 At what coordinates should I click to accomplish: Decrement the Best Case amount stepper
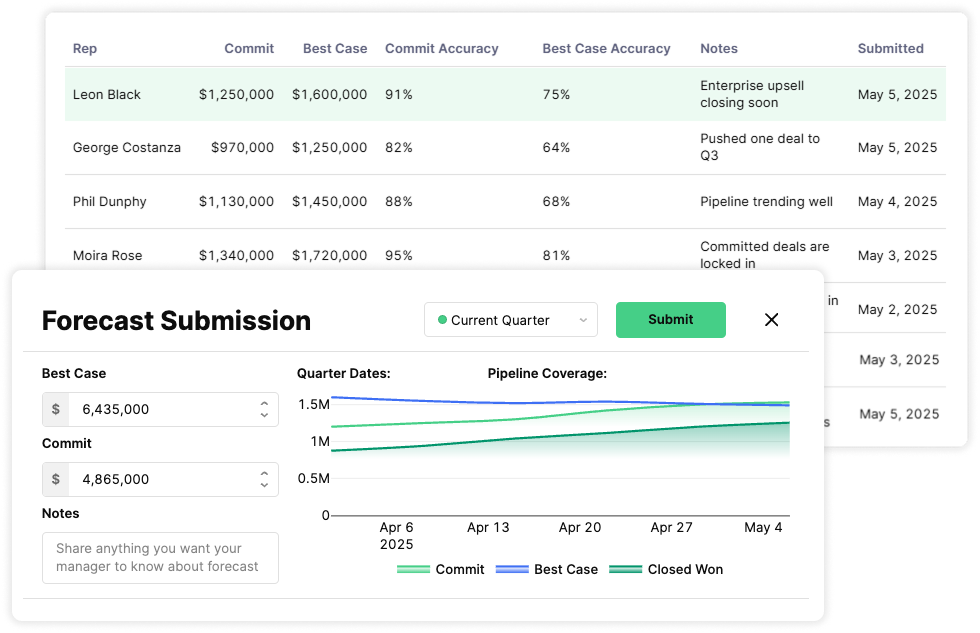pos(264,415)
